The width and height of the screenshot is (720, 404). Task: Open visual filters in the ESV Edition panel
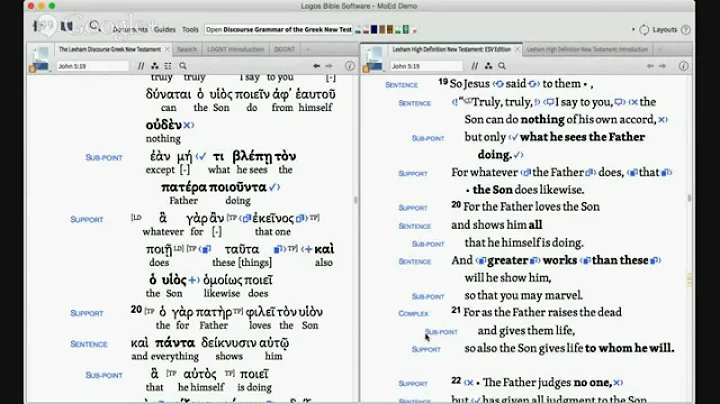pyautogui.click(x=488, y=66)
